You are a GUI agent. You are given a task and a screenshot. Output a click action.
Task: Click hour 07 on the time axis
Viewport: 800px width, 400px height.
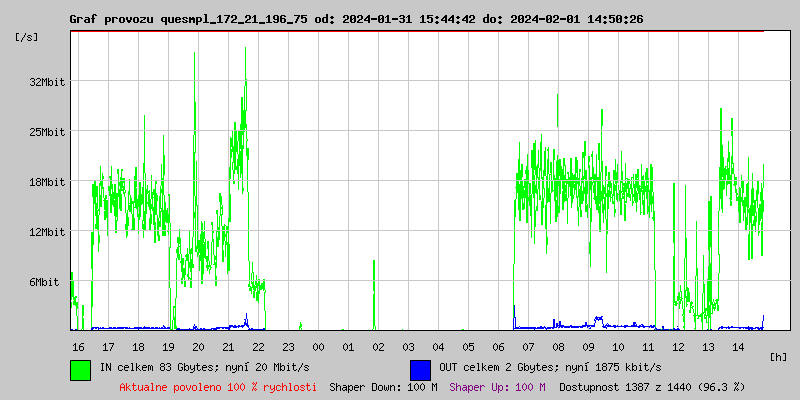coord(528,346)
